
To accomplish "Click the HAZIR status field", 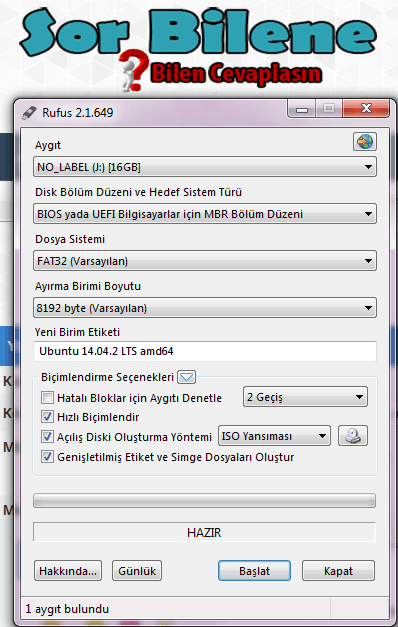I will [204, 532].
